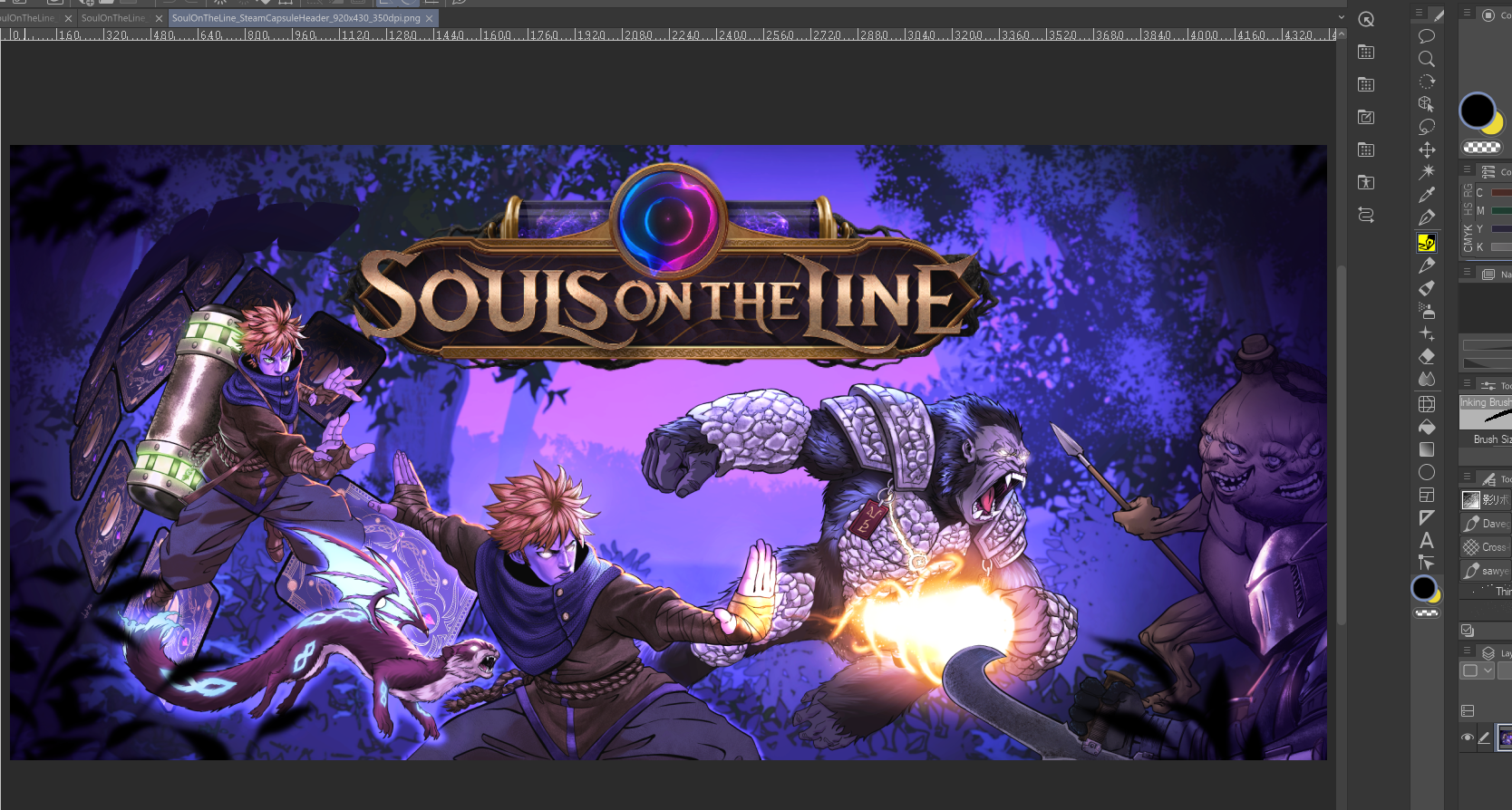The width and height of the screenshot is (1512, 810).
Task: Select the Lasso selection tool
Action: pos(1427,127)
